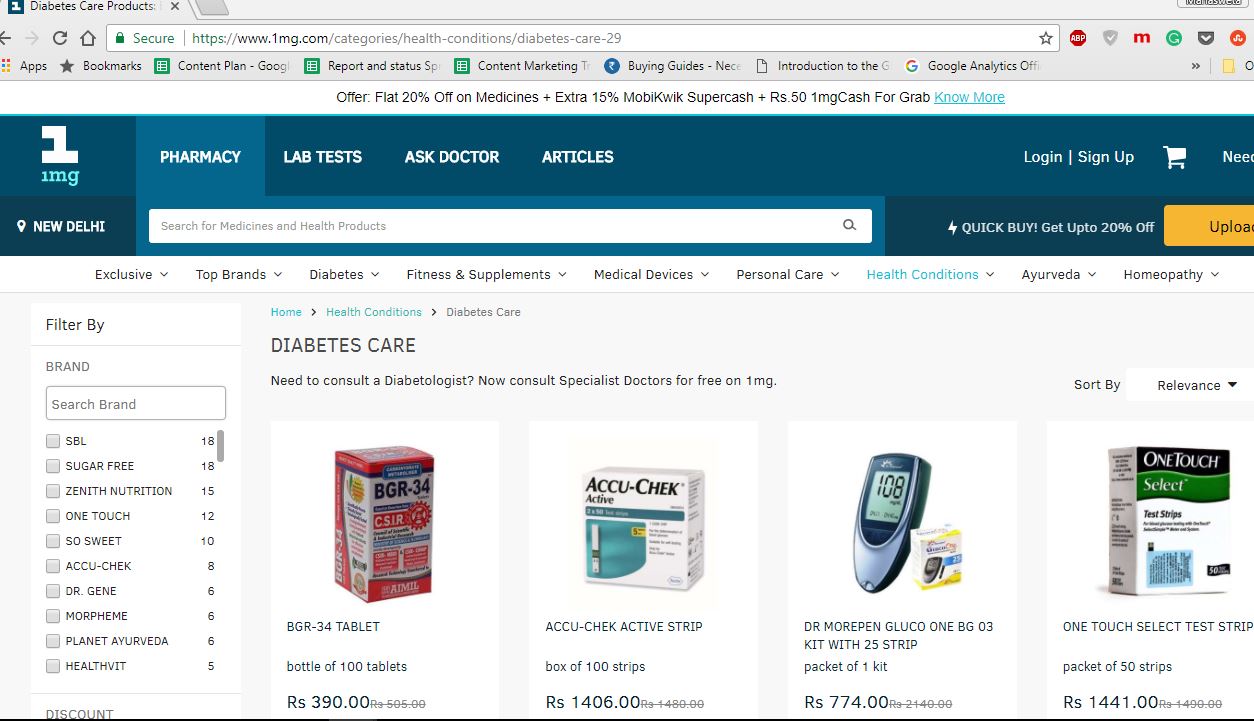Click the brand list scrollbar

[x=220, y=446]
